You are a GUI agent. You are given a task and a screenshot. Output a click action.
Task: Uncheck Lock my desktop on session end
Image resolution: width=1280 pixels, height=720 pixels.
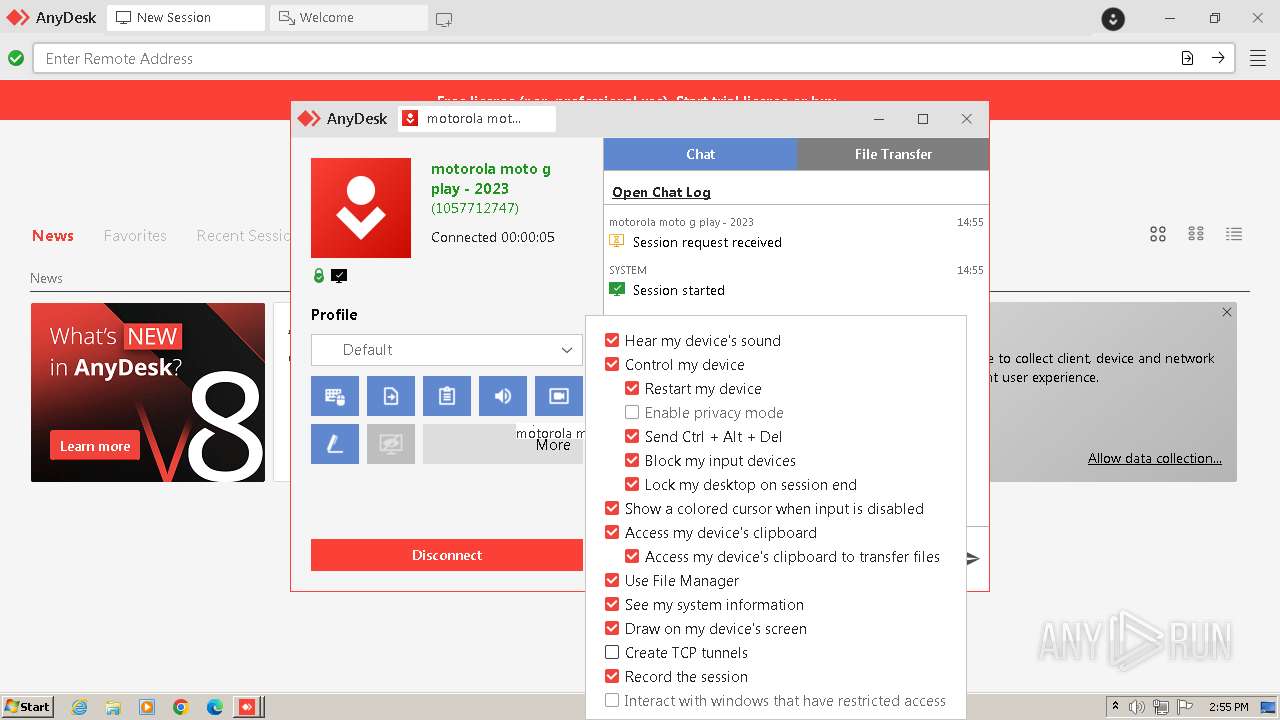click(632, 484)
